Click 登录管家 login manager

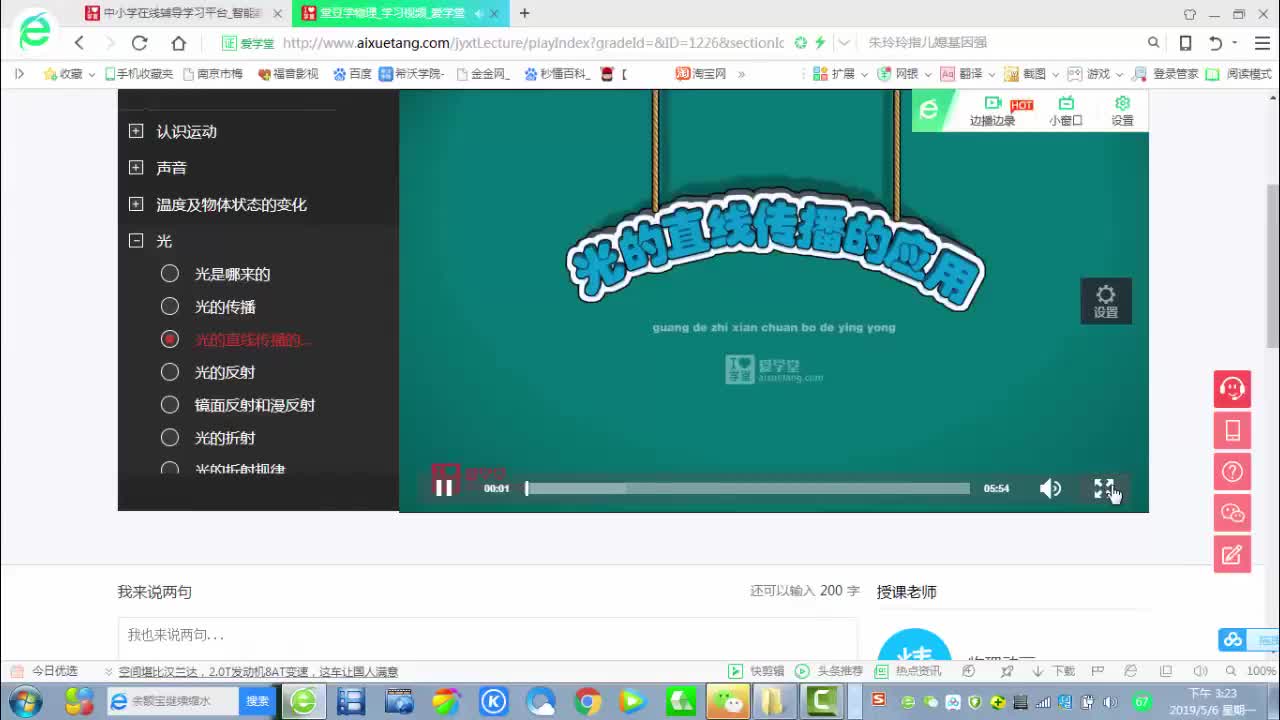[1166, 74]
